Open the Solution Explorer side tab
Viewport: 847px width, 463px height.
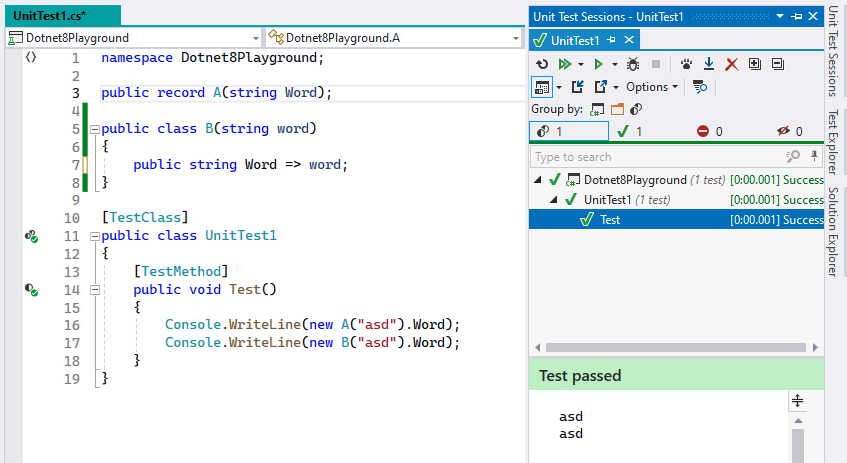[833, 232]
